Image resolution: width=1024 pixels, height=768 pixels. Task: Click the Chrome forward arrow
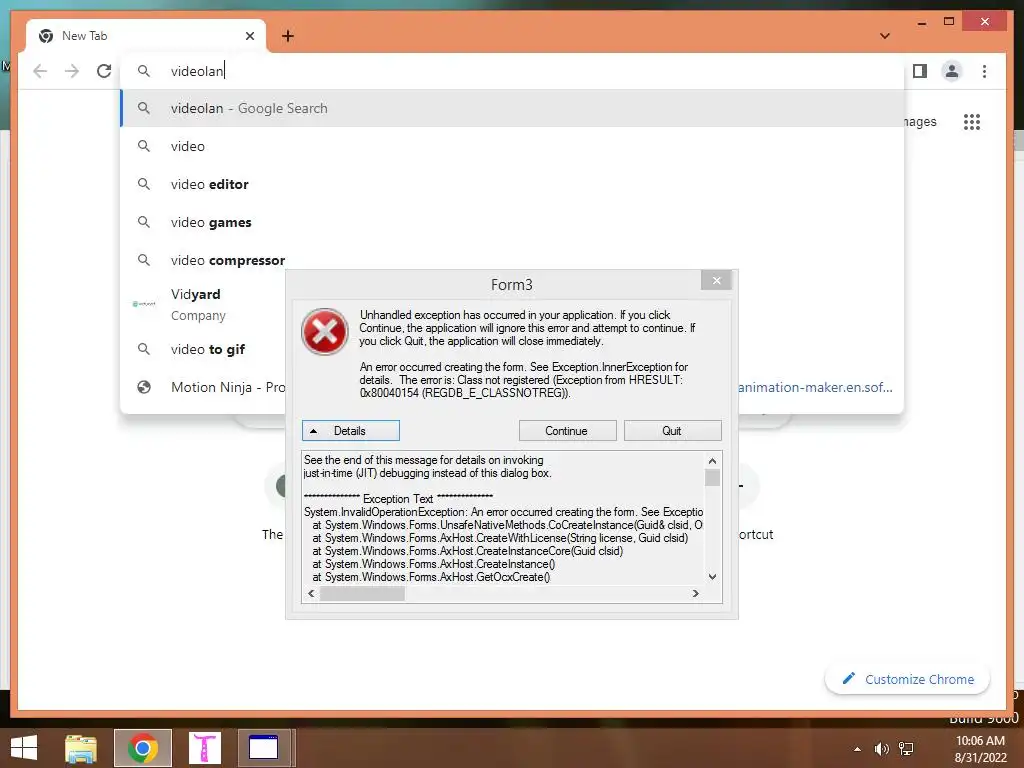(72, 71)
